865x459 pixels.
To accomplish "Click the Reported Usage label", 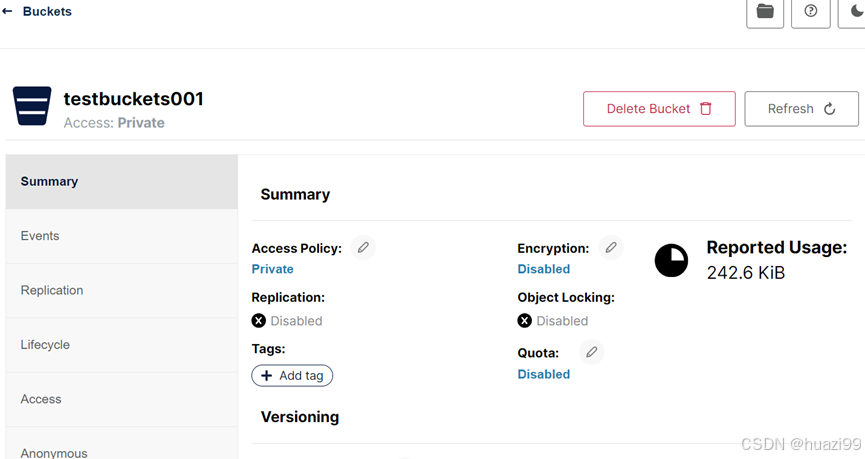I will [777, 248].
